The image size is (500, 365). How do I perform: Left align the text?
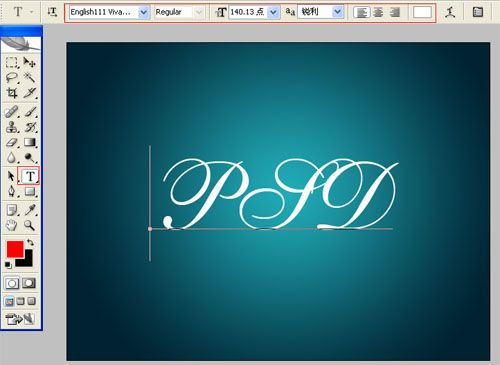362,12
